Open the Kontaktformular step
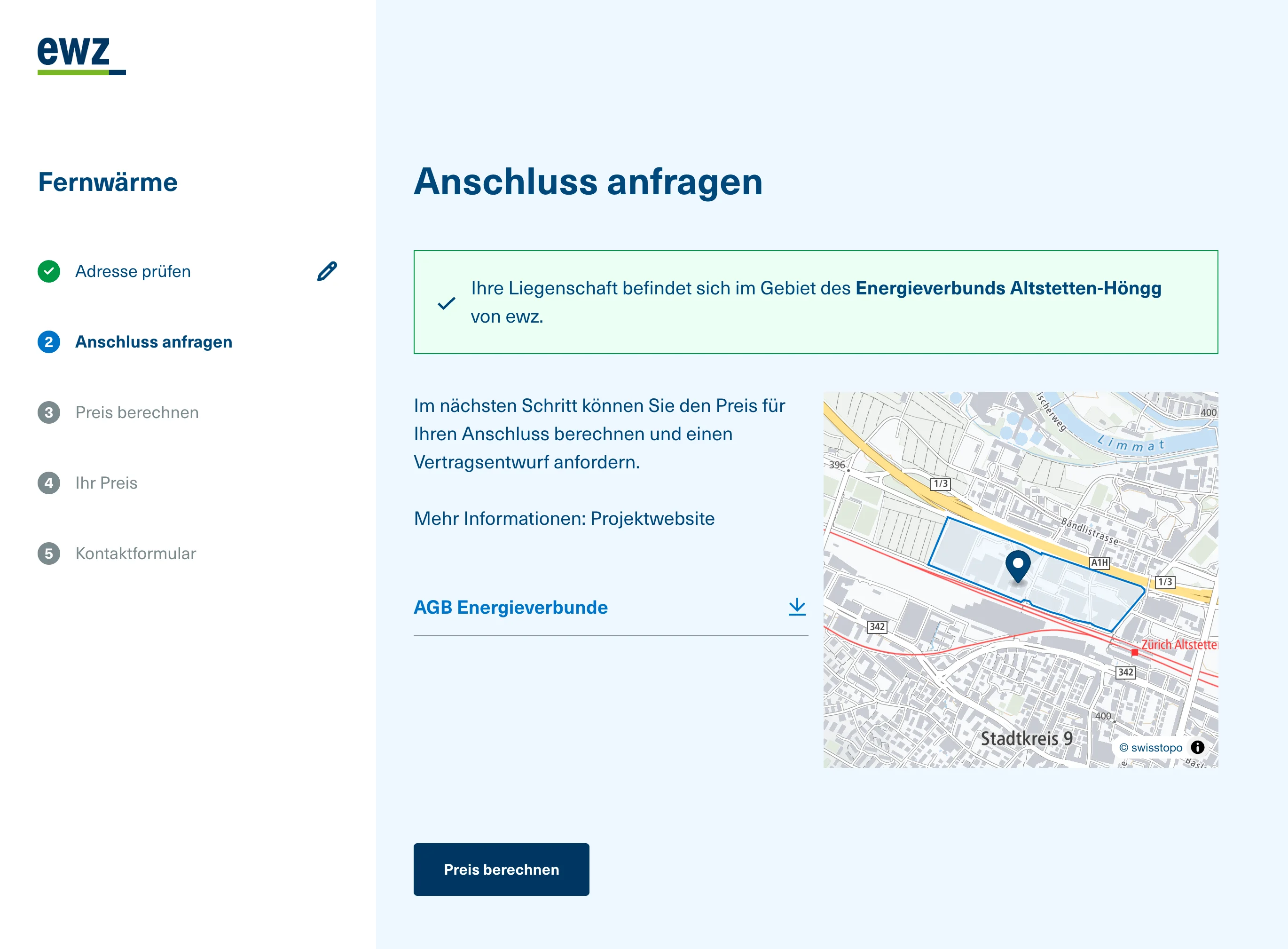 point(135,554)
